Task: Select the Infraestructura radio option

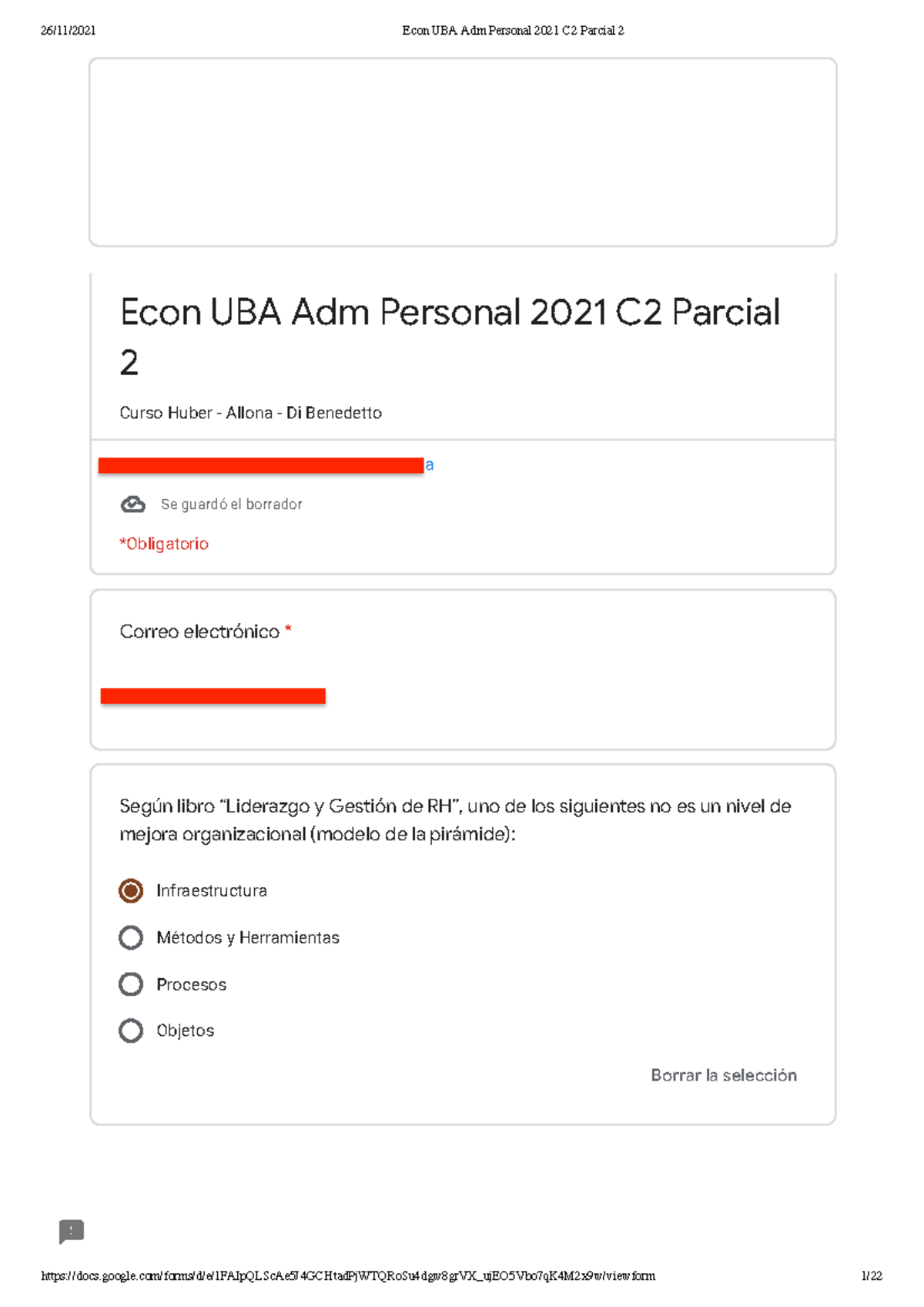Action: click(x=131, y=891)
